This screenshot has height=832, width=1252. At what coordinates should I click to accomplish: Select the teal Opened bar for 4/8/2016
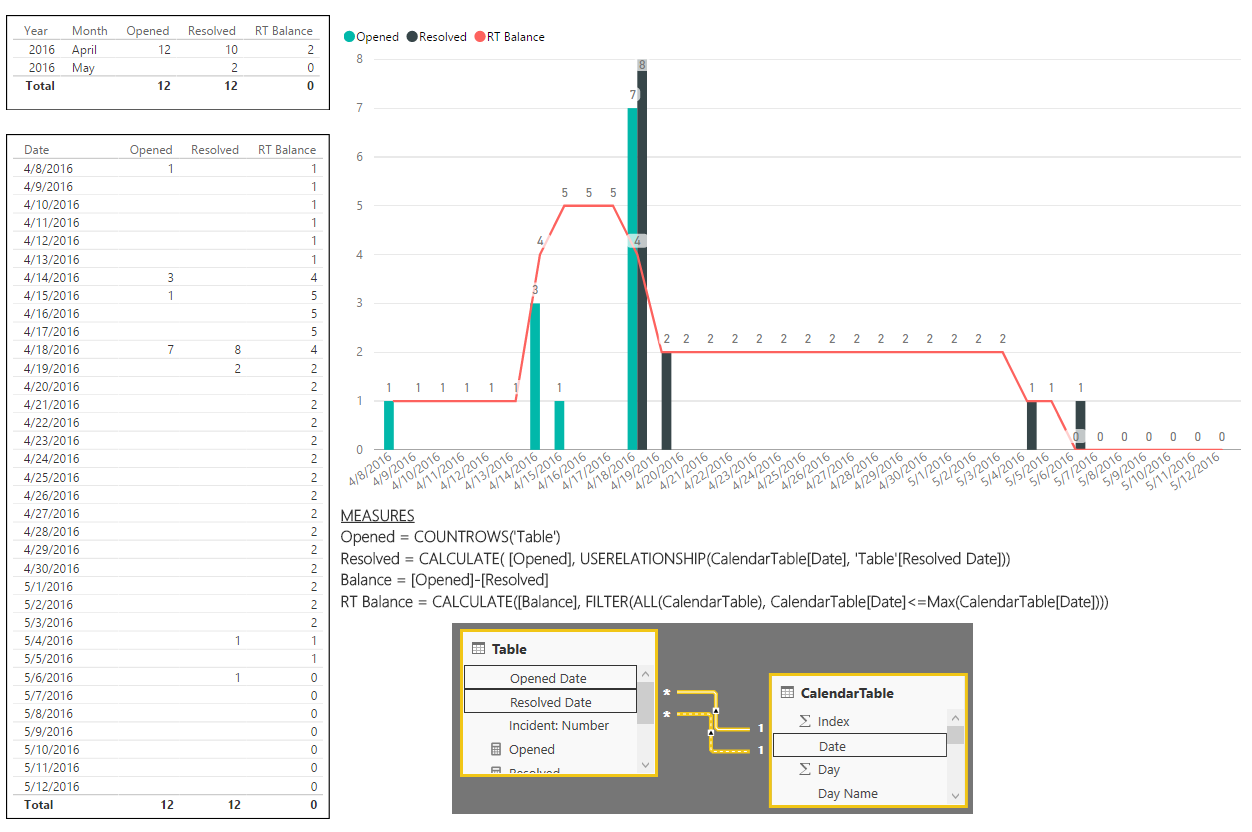pyautogui.click(x=389, y=425)
